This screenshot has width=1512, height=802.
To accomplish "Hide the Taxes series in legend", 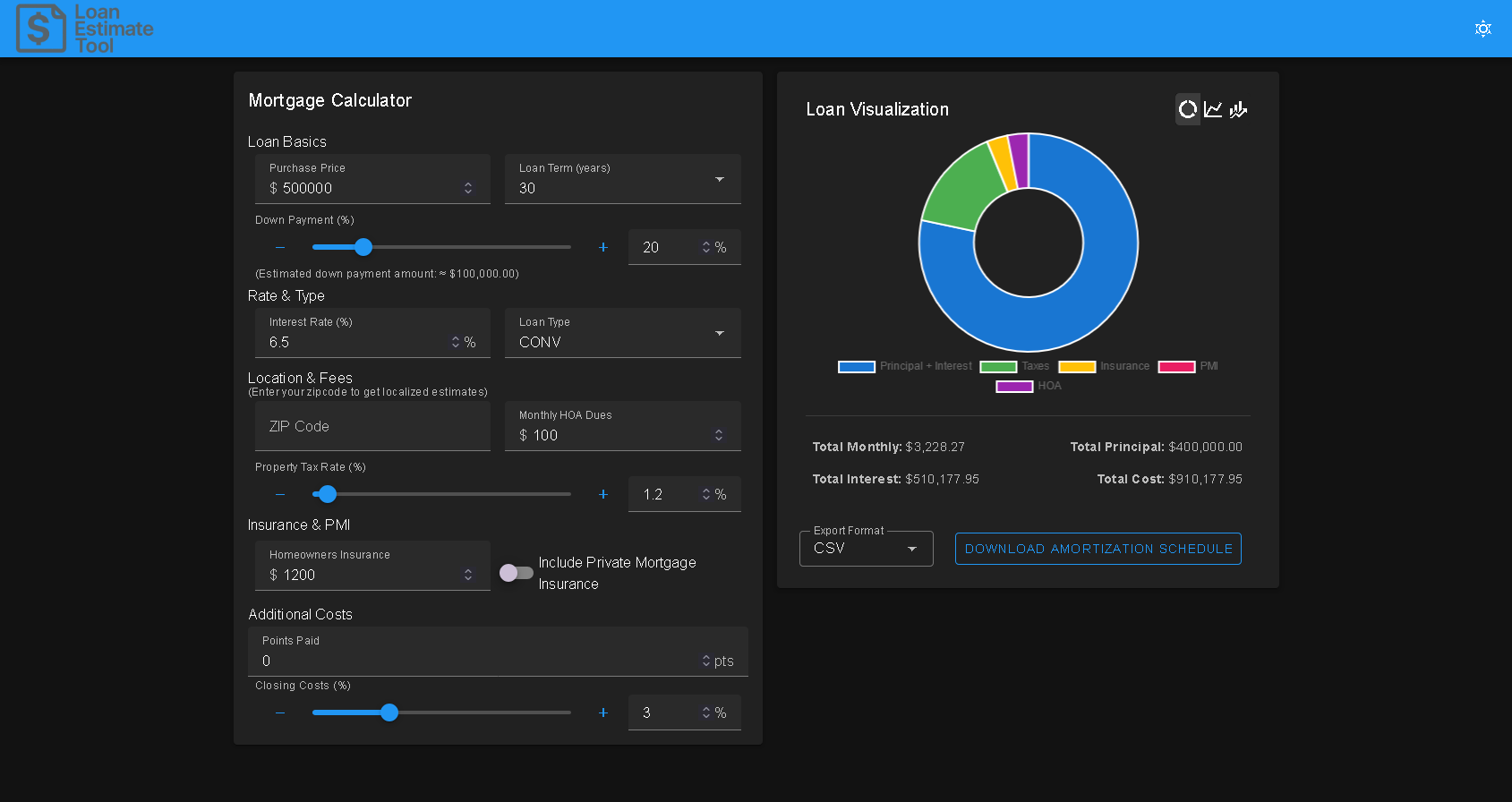I will [1015, 366].
